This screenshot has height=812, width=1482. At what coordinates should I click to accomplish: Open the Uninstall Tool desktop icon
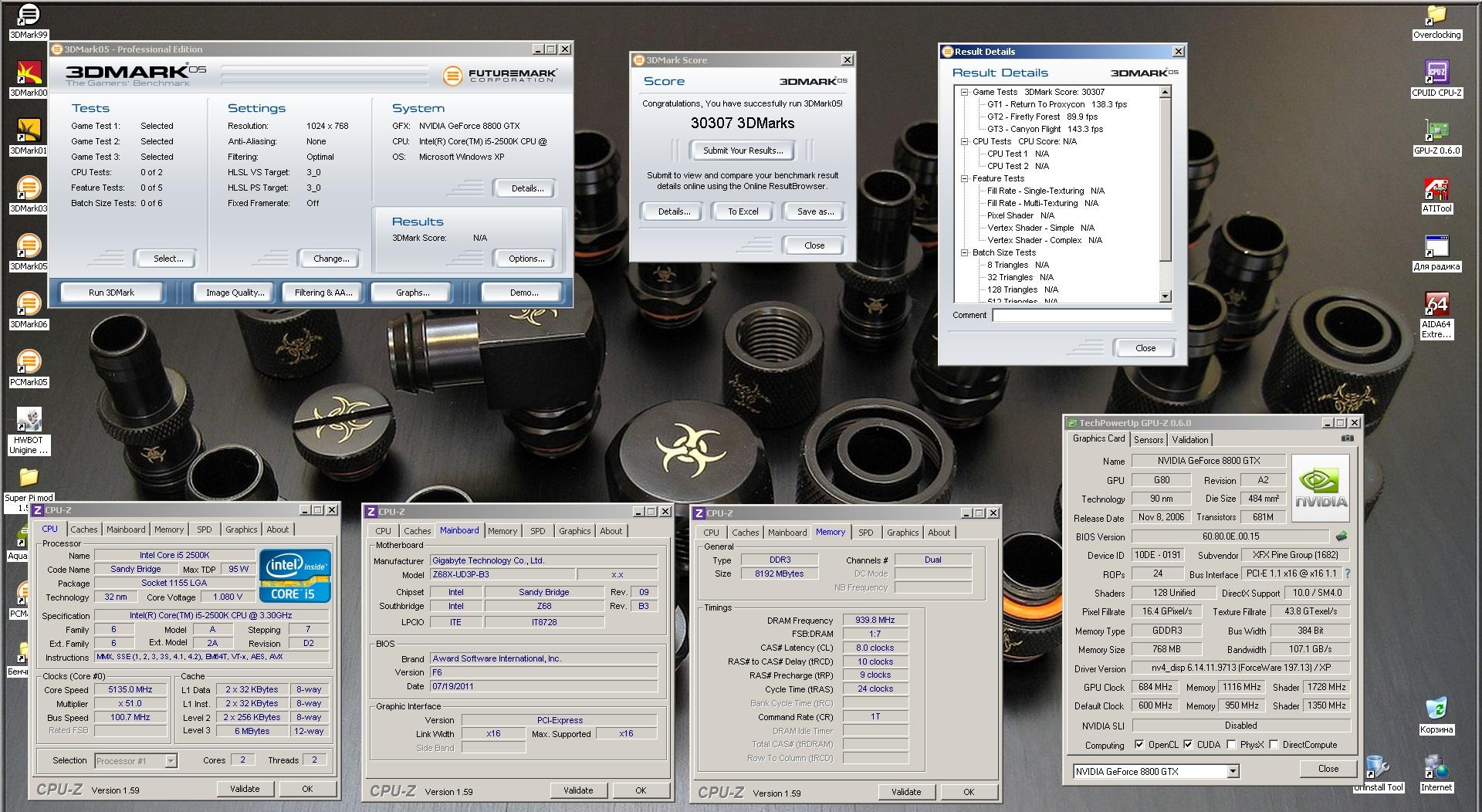click(1379, 768)
